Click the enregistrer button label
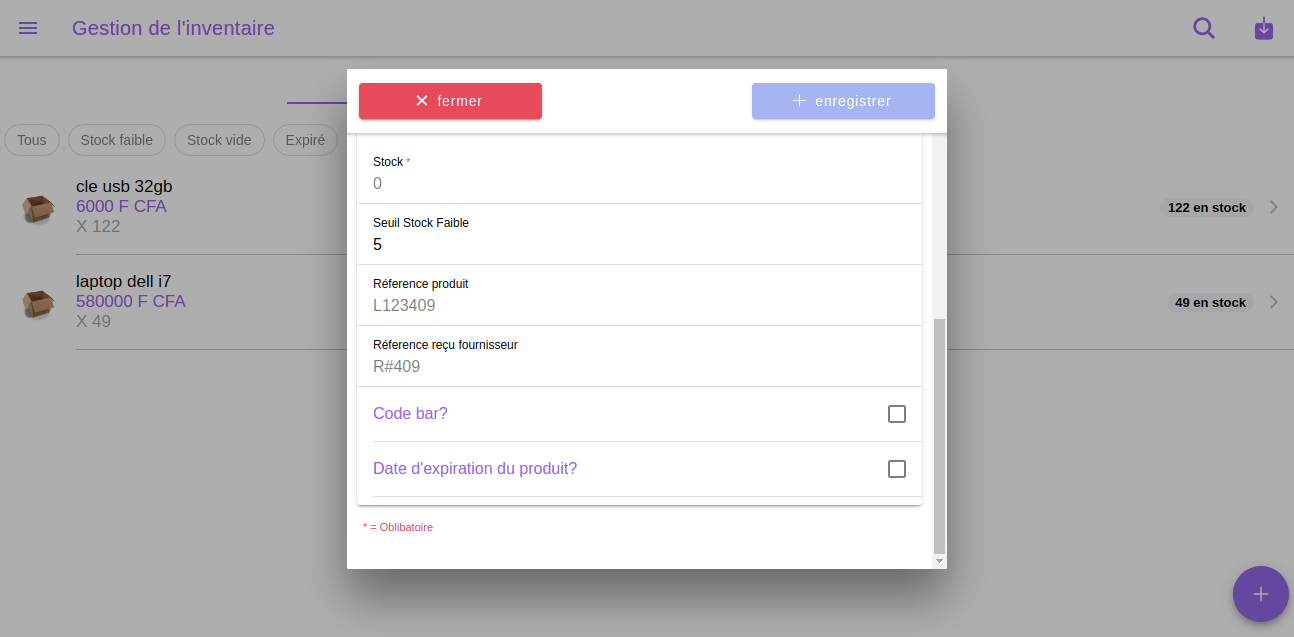Image resolution: width=1294 pixels, height=637 pixels. pyautogui.click(x=853, y=101)
